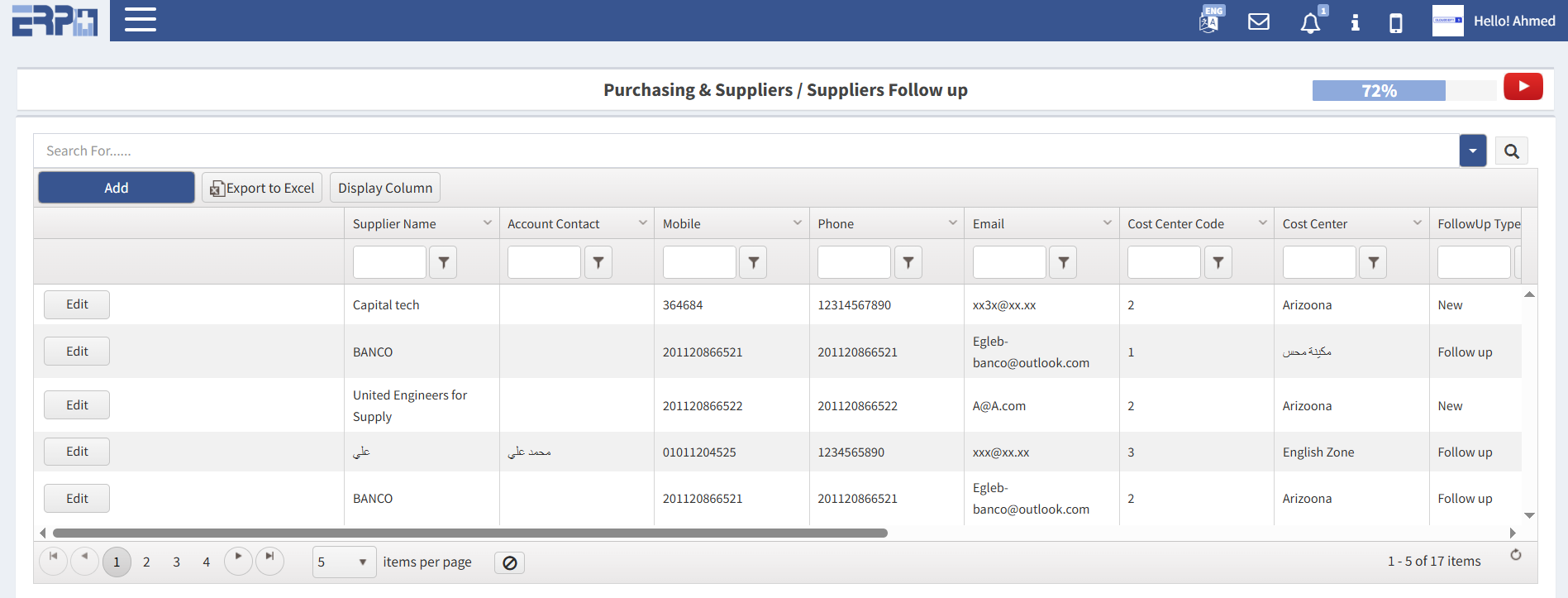Expand the search options dropdown arrow
This screenshot has width=1568, height=598.
point(1472,151)
